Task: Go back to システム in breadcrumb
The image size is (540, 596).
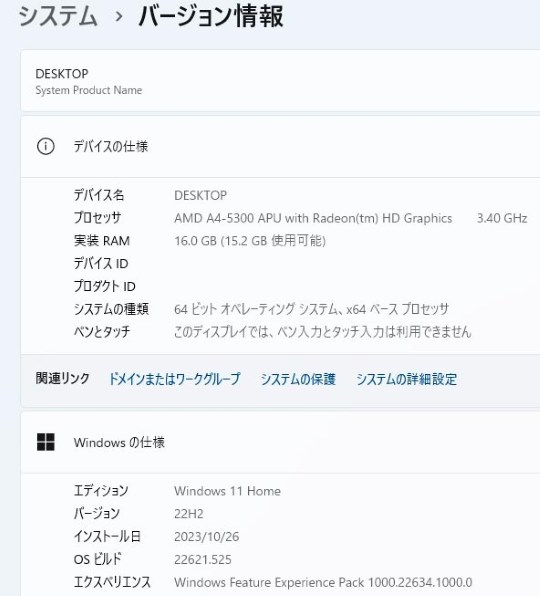Action: (x=58, y=17)
